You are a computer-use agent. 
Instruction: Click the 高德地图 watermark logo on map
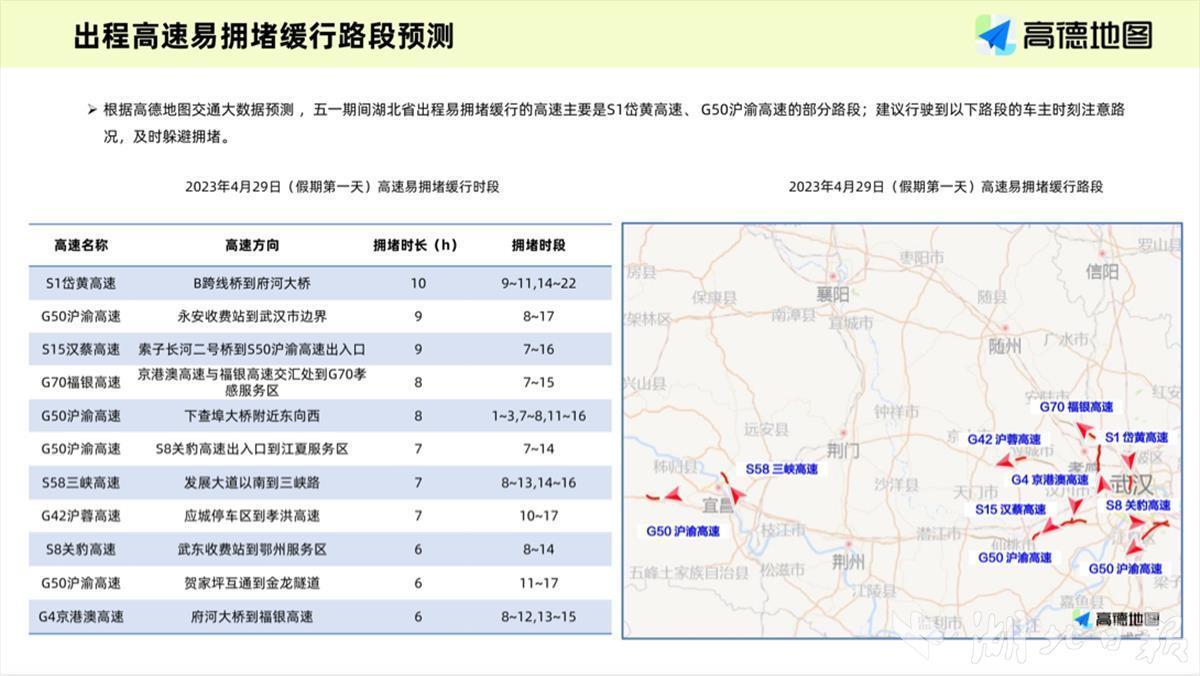pyautogui.click(x=1118, y=619)
